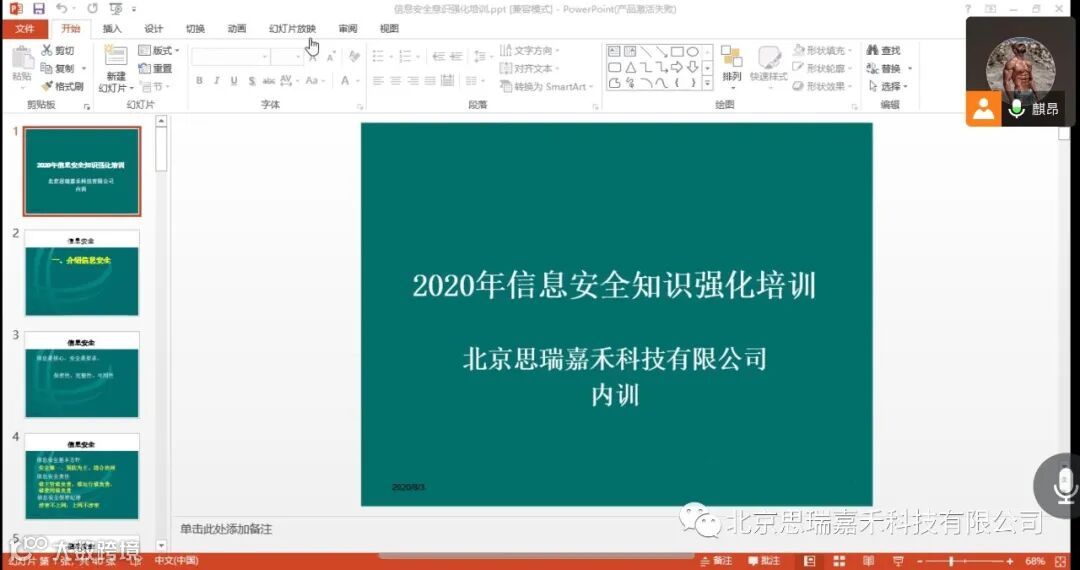Decrease indent level icon
1080x570 pixels.
438,57
